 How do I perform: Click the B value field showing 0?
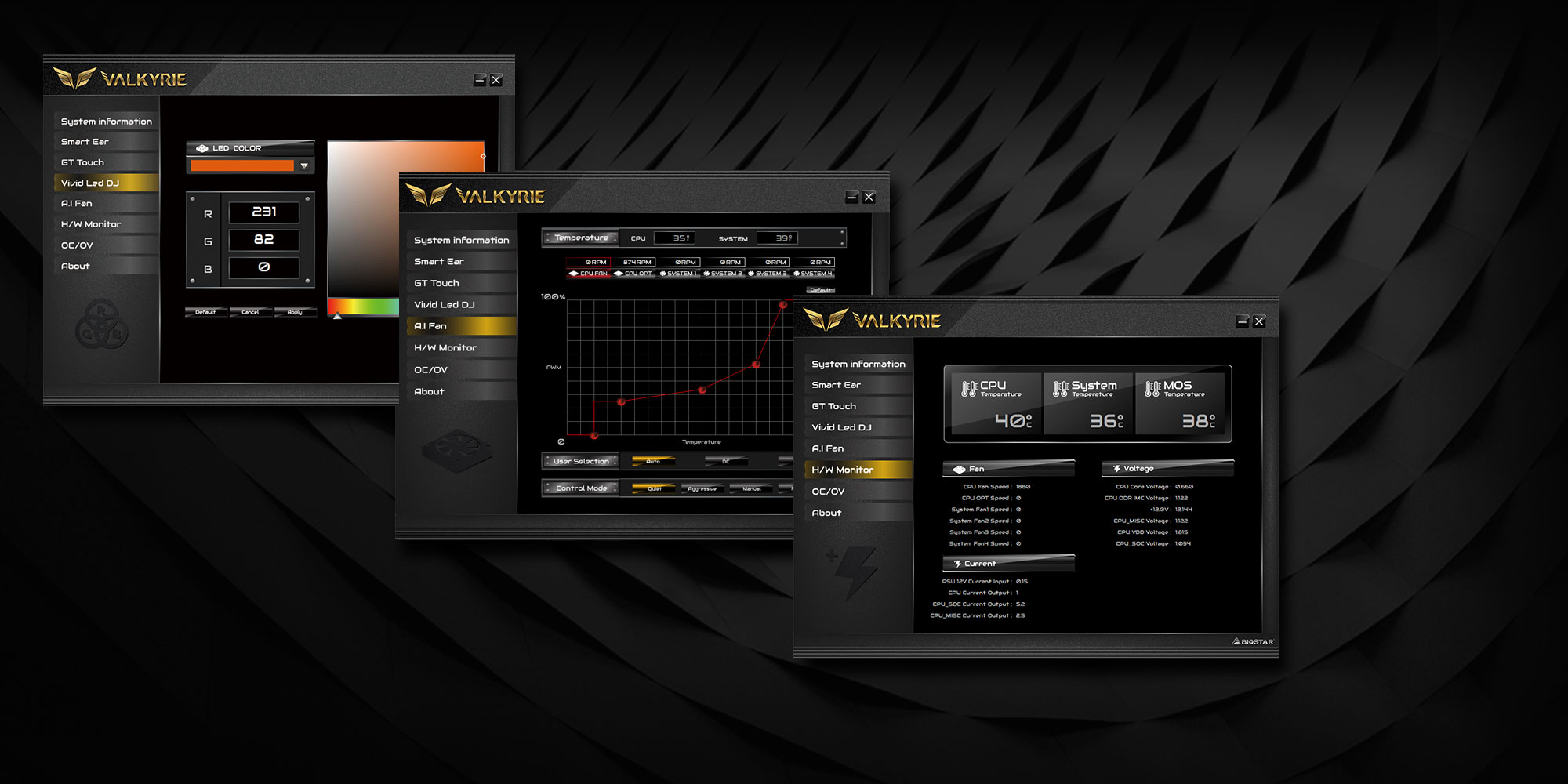(263, 267)
